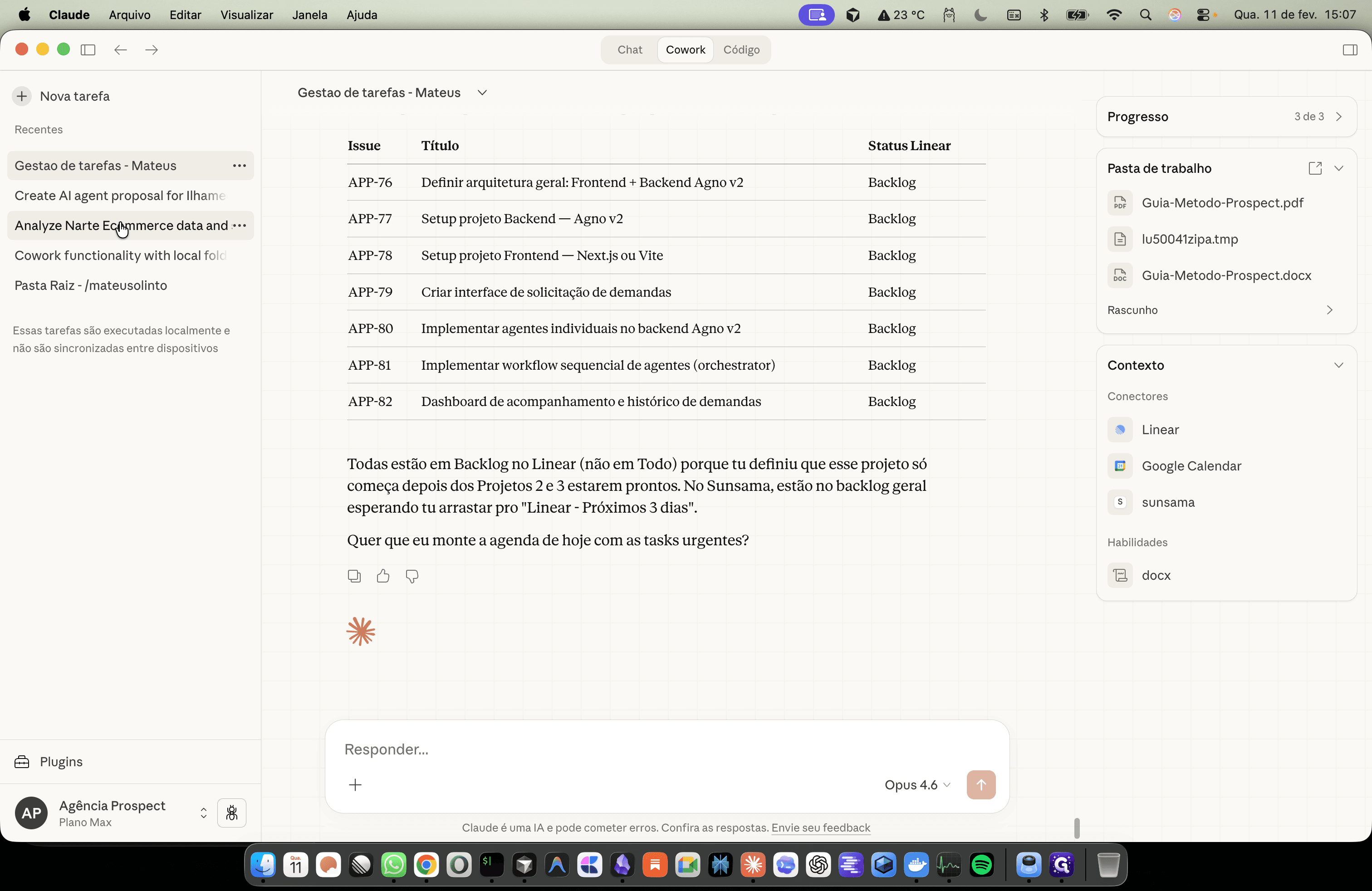Open the Guia-Metodo-Prospect.pdf file
The height and width of the screenshot is (891, 1372).
click(1221, 203)
